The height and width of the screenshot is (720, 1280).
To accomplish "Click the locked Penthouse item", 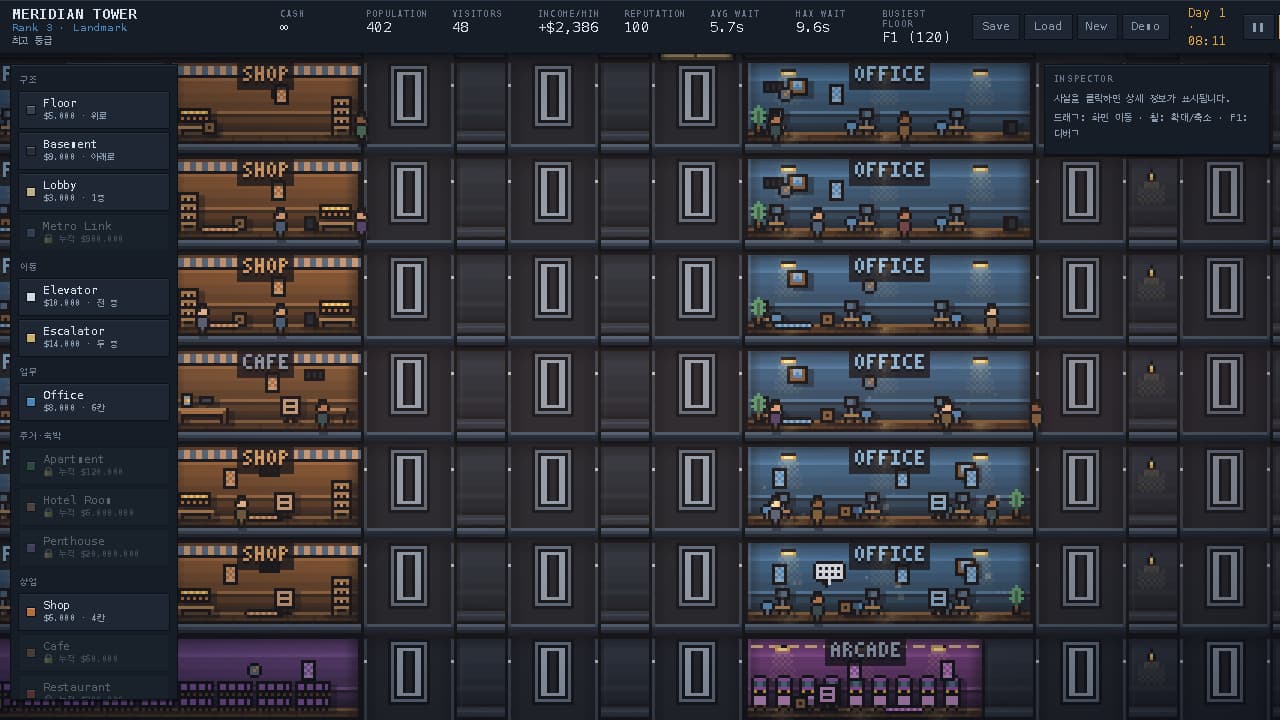I will 94,547.
